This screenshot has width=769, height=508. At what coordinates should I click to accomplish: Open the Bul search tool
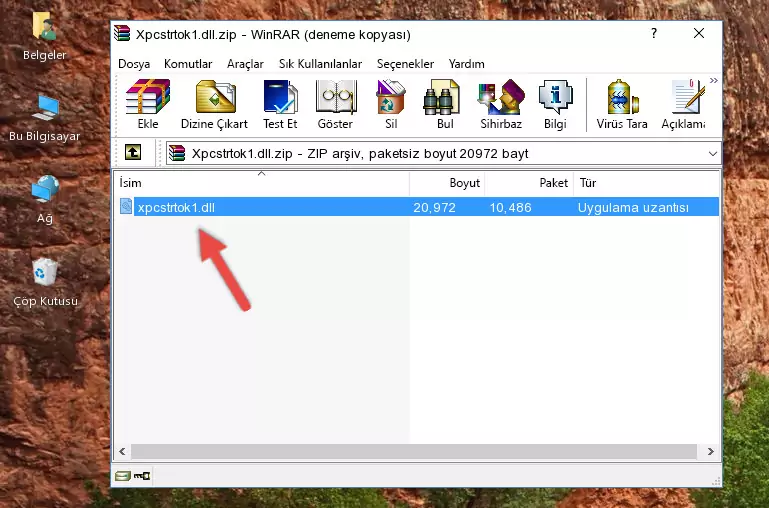[444, 104]
